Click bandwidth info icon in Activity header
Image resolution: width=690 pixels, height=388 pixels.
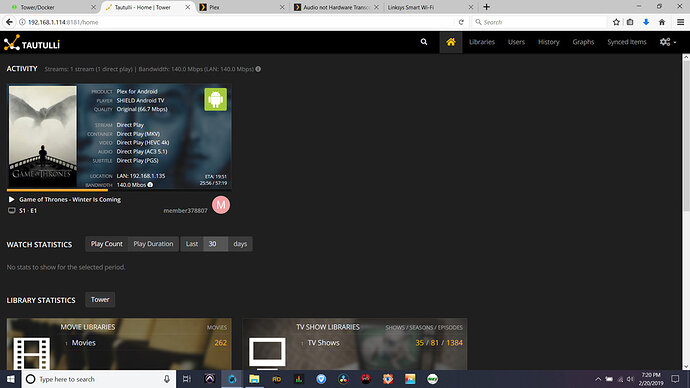coord(258,69)
